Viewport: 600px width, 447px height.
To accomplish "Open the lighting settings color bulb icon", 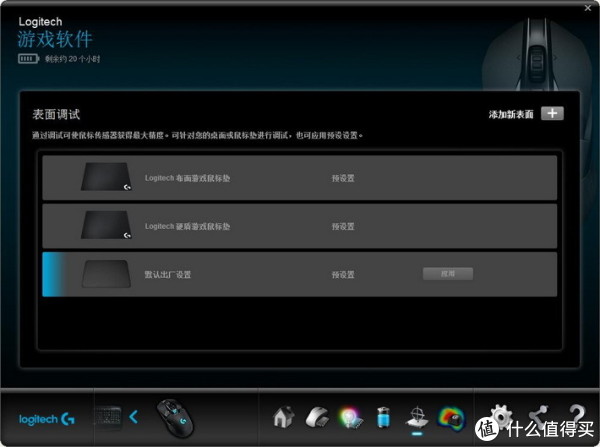I will 351,418.
